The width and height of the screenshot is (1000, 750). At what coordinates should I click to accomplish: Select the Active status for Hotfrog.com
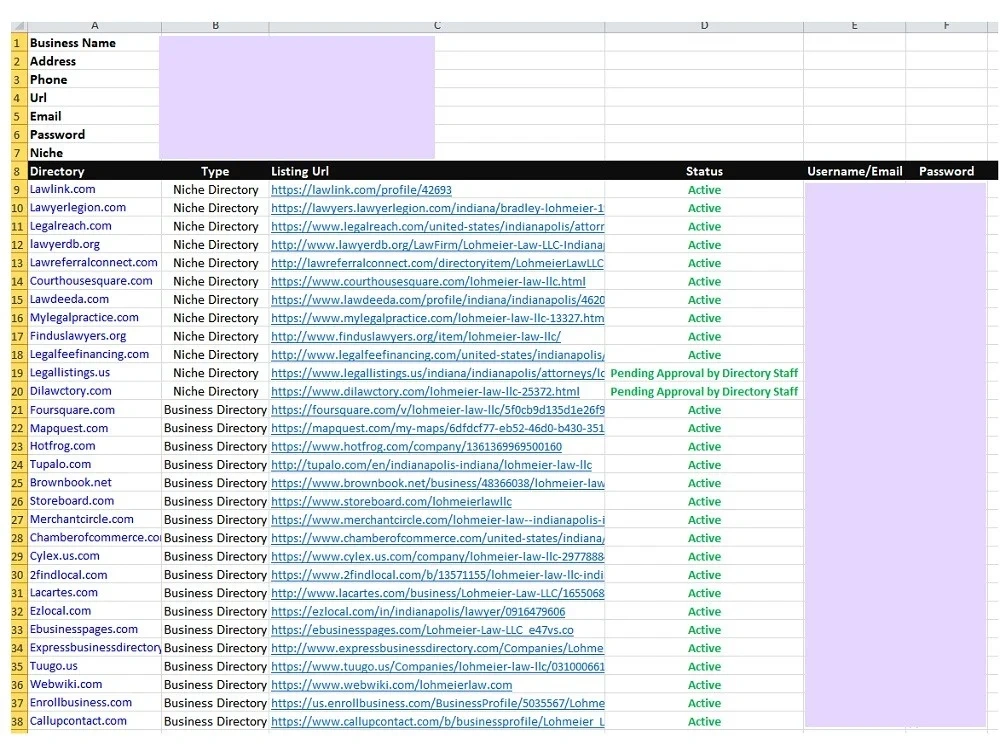[x=704, y=446]
